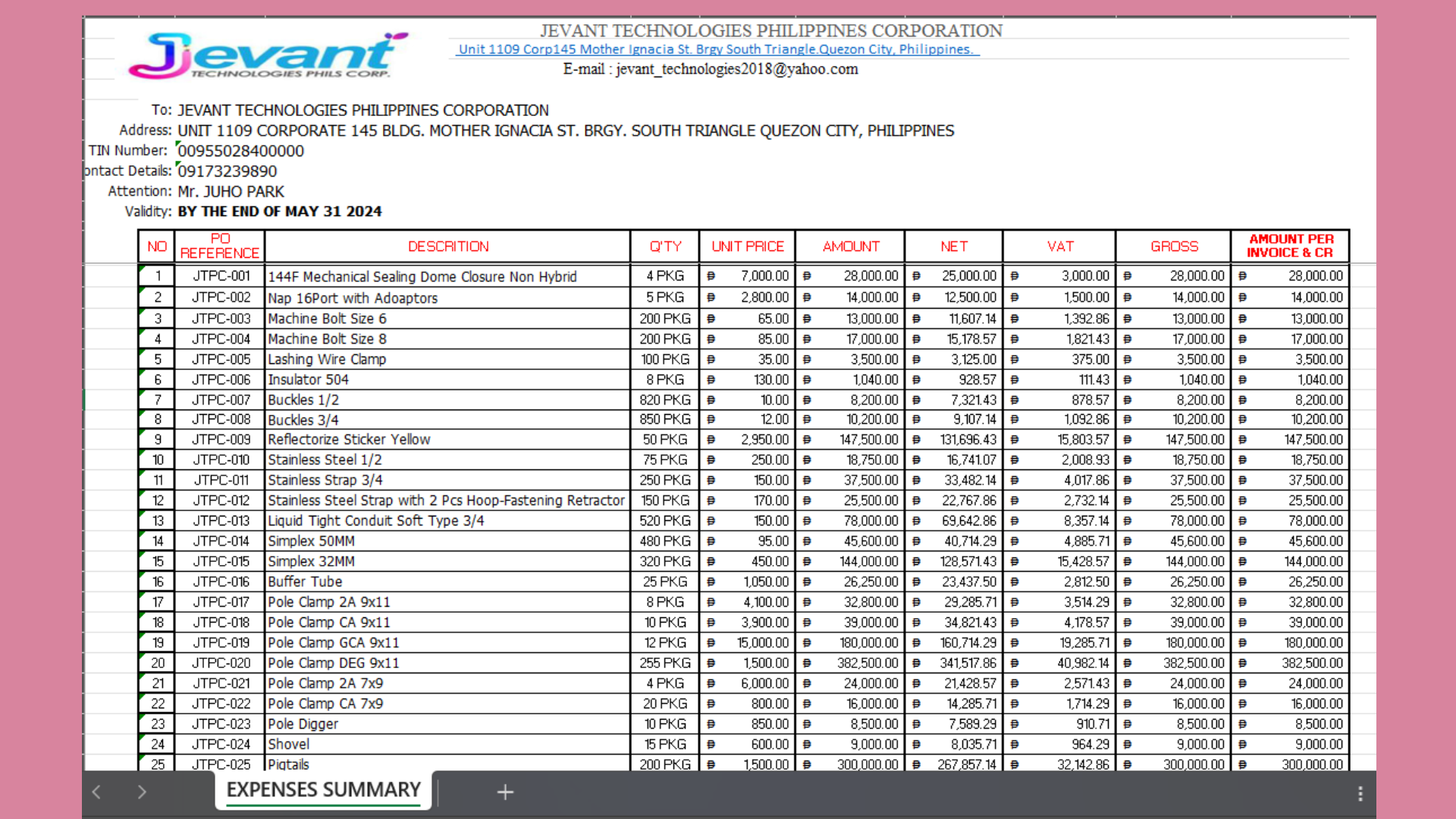Image resolution: width=1456 pixels, height=819 pixels.
Task: Click the Mr. JUHO PARK attention cell
Action: 231,192
